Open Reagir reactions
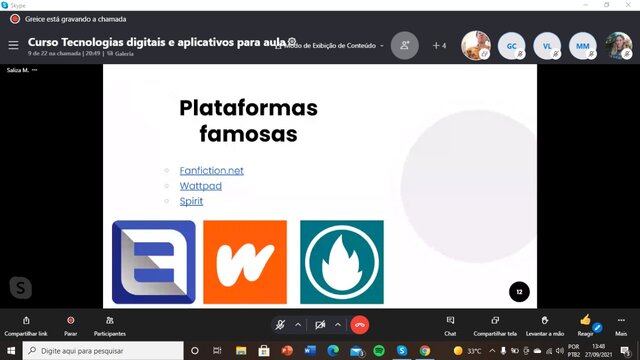Viewport: 640px width, 360px height. point(585,325)
